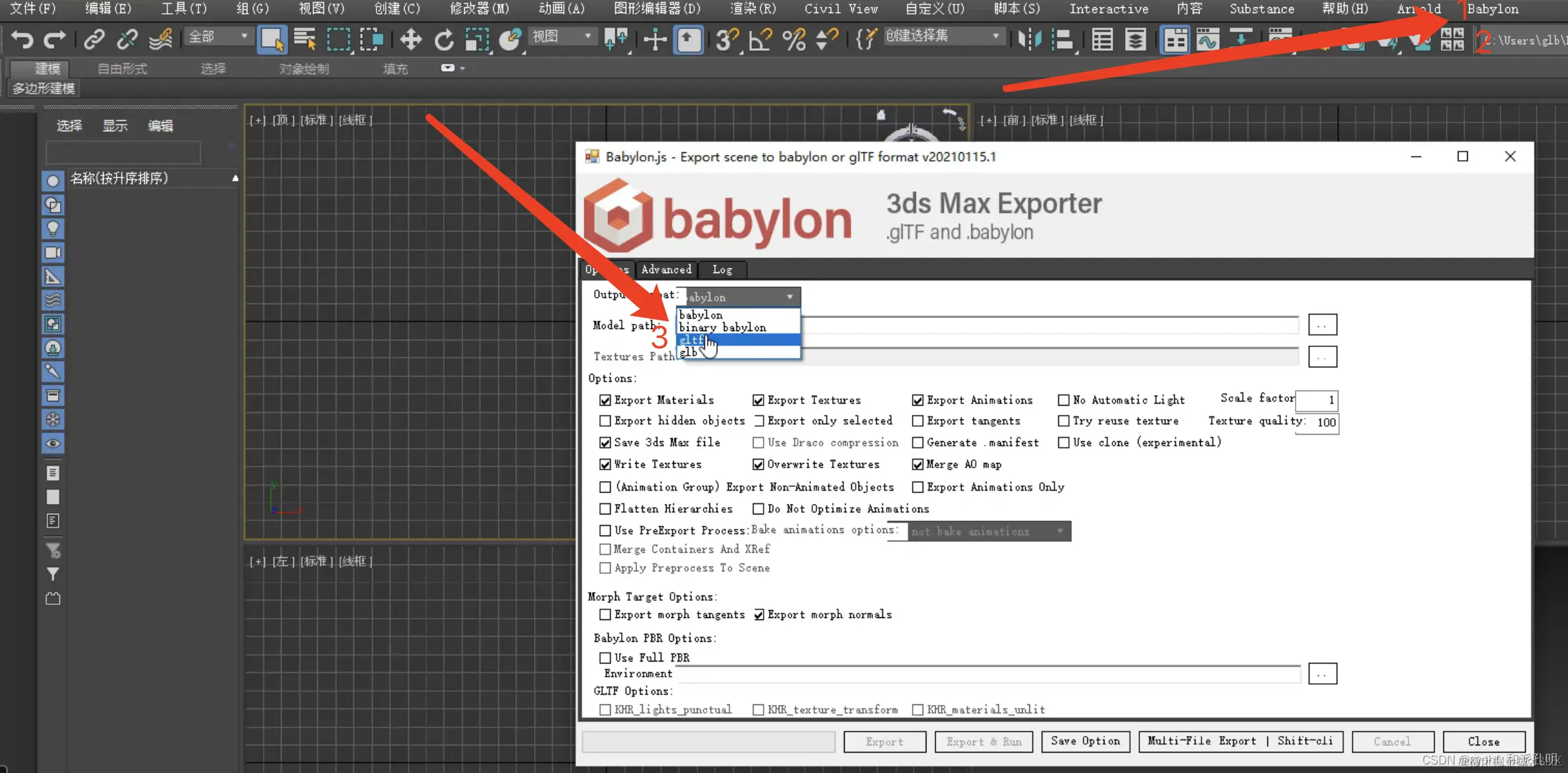Open the named selection set dropdown

(943, 36)
